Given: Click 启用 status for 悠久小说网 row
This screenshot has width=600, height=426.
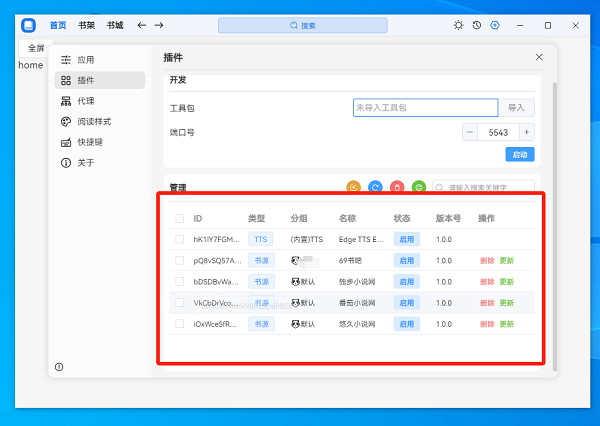Looking at the screenshot, I should tap(407, 324).
